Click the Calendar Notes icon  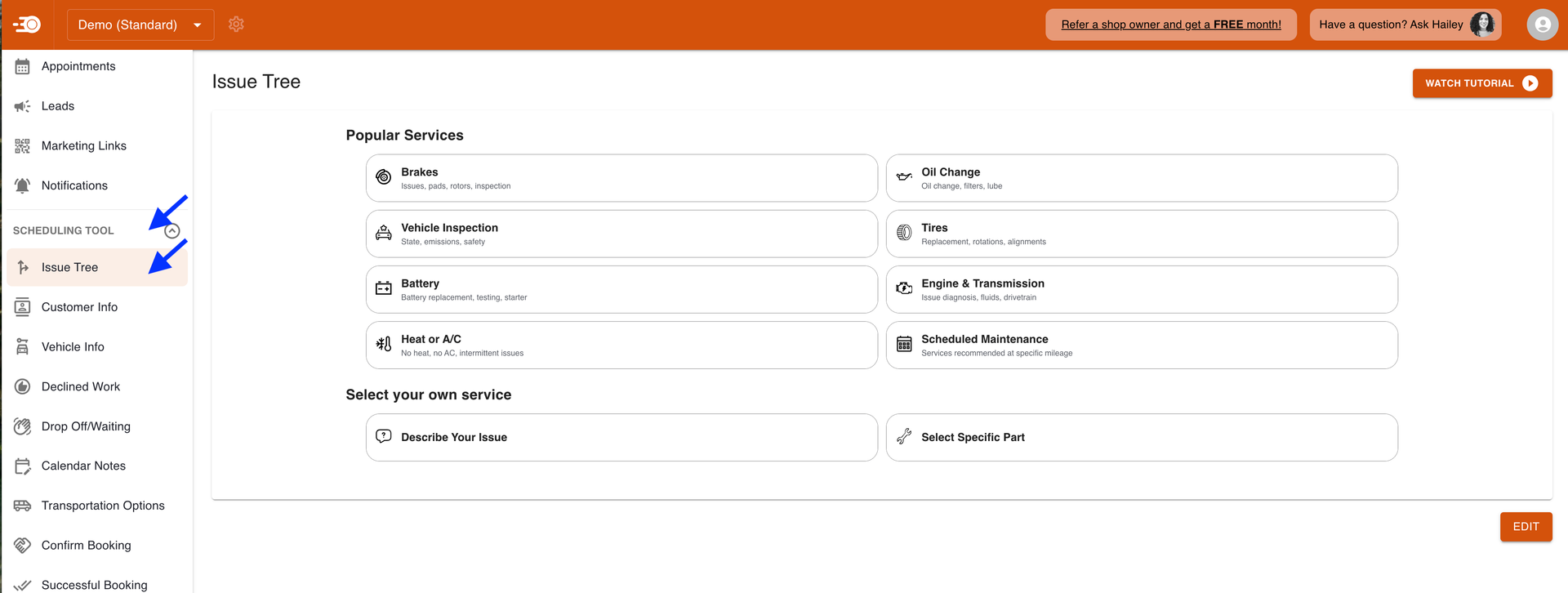22,466
